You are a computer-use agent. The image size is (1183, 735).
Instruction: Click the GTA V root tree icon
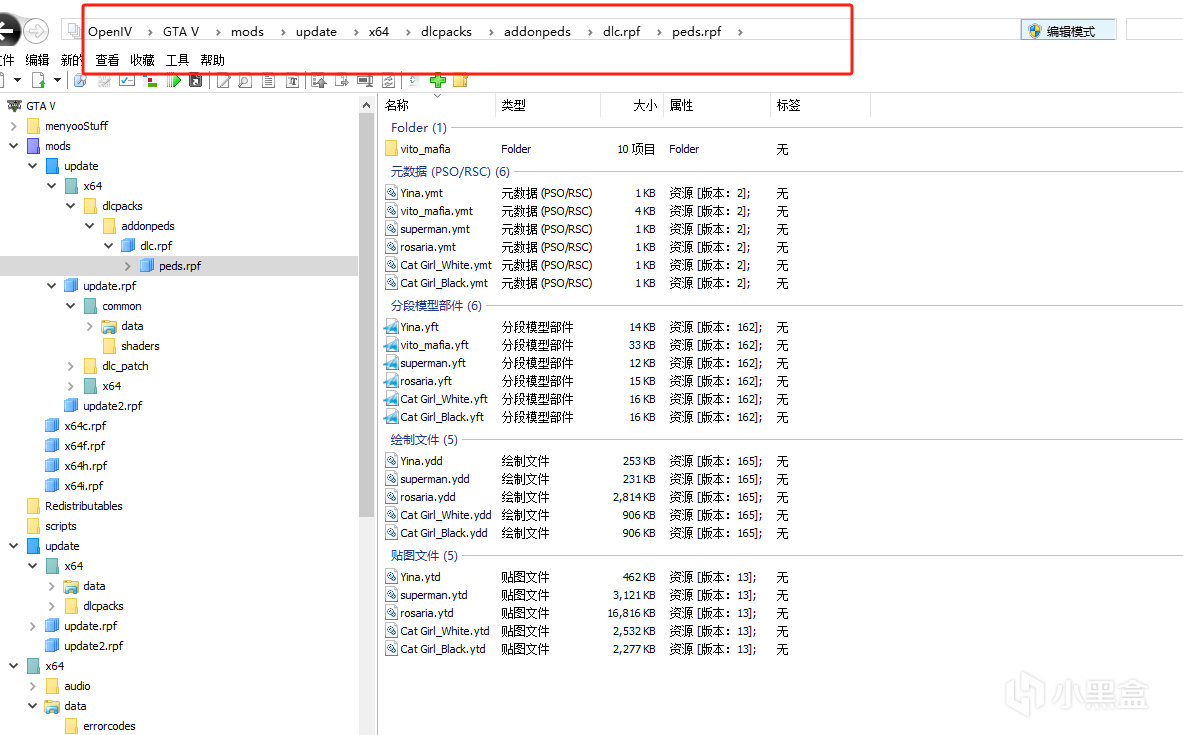coord(14,106)
